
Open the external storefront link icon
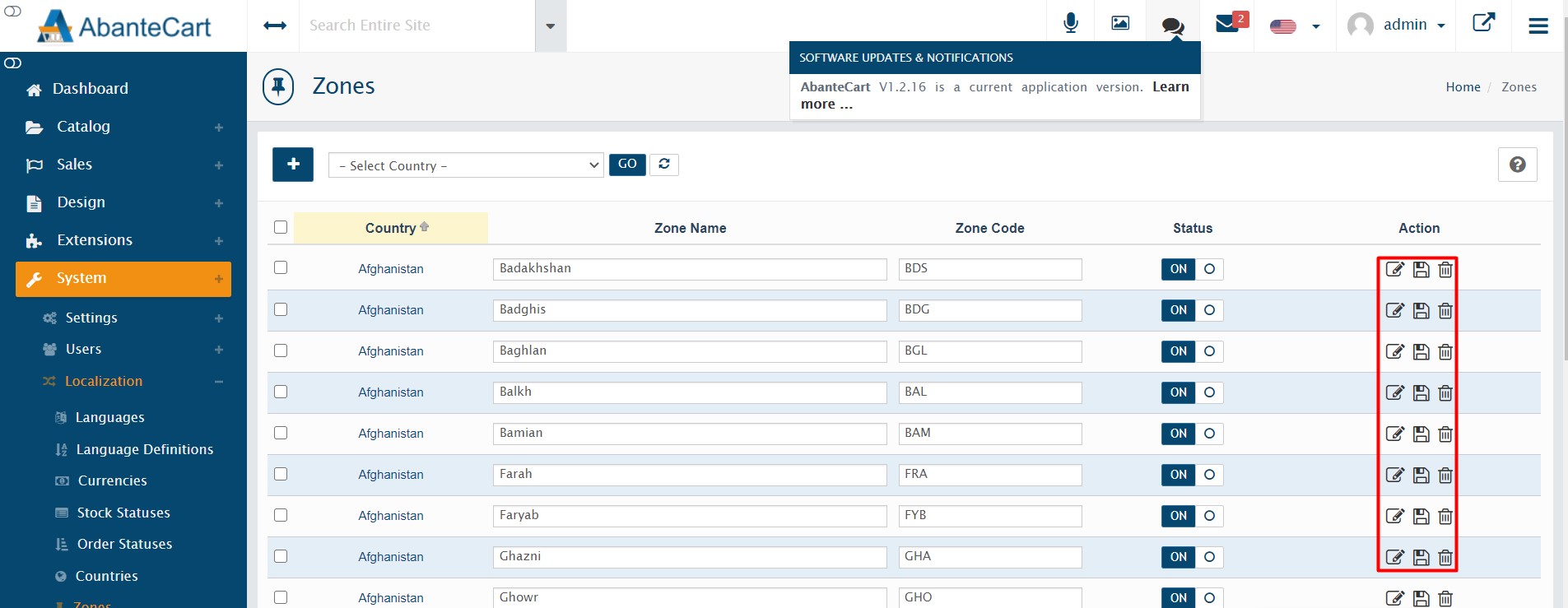click(x=1483, y=22)
